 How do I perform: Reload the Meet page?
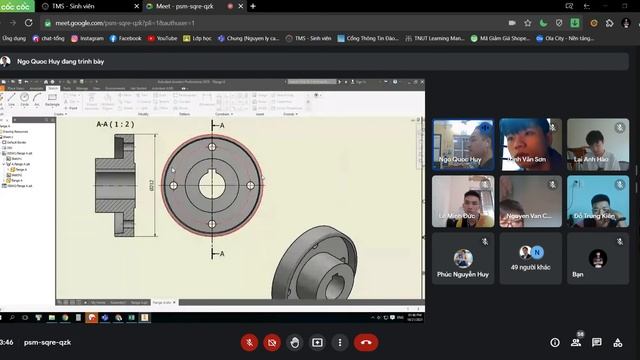[29, 23]
